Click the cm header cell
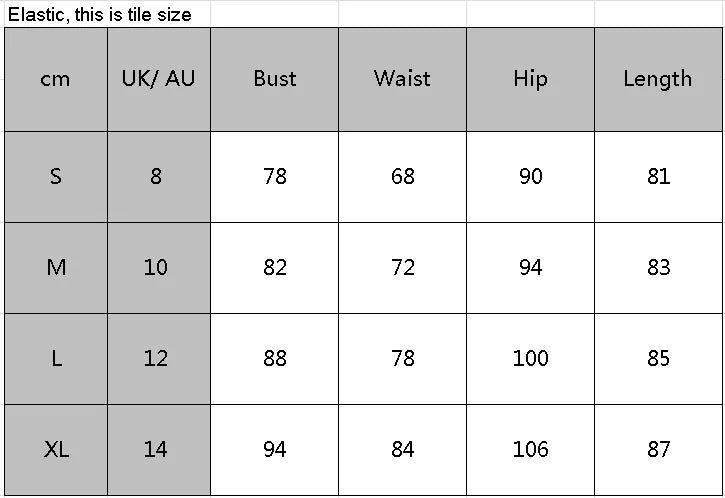This screenshot has height=498, width=725. [x=56, y=79]
